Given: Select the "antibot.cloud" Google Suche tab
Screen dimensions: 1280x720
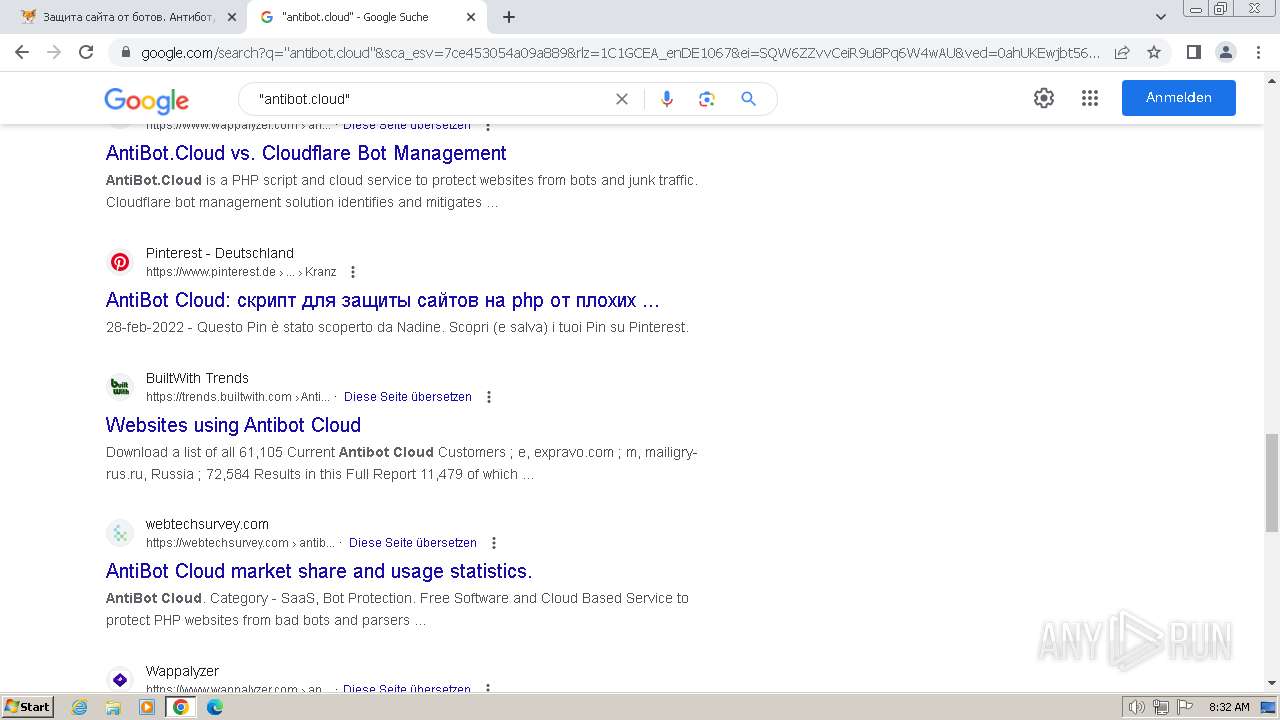Looking at the screenshot, I should point(365,17).
